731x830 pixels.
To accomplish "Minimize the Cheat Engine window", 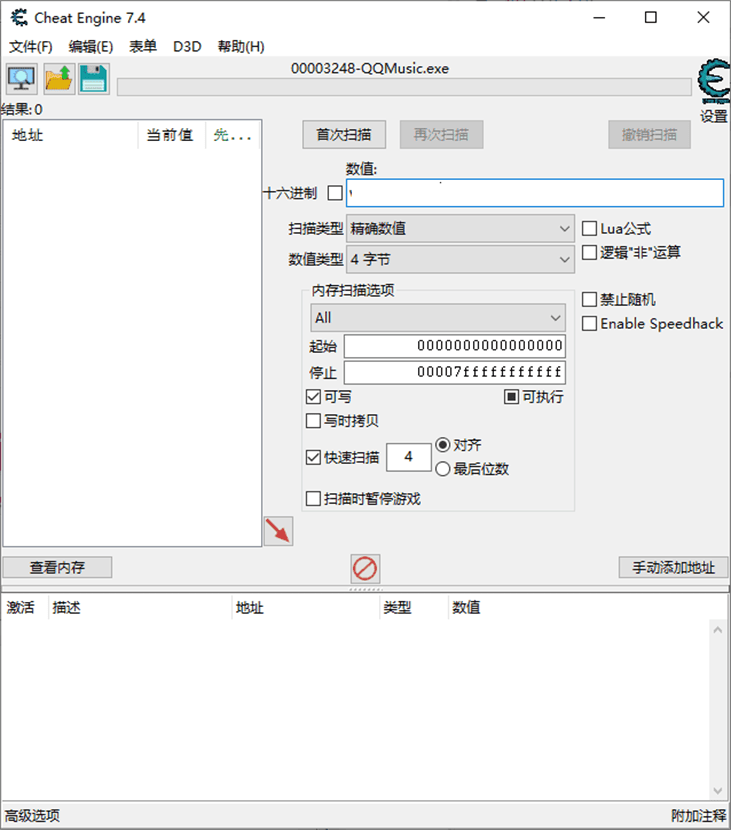I will (x=599, y=18).
